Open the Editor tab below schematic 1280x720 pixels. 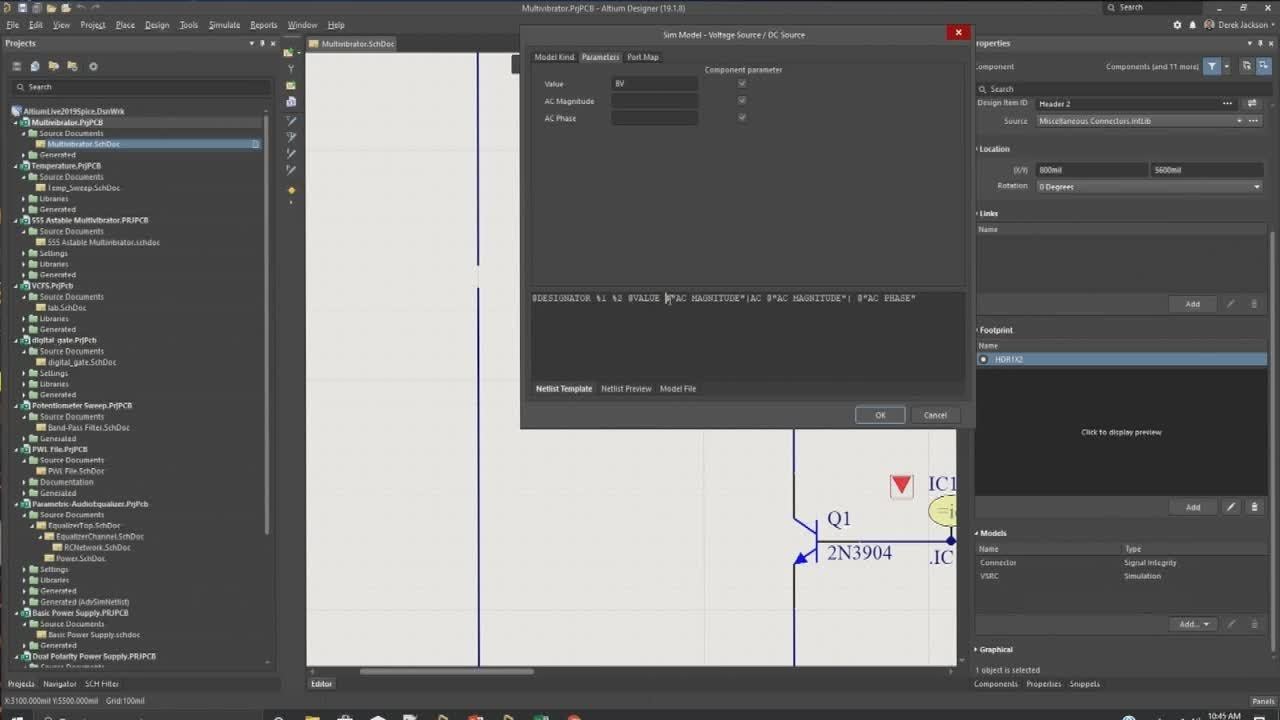tap(321, 684)
